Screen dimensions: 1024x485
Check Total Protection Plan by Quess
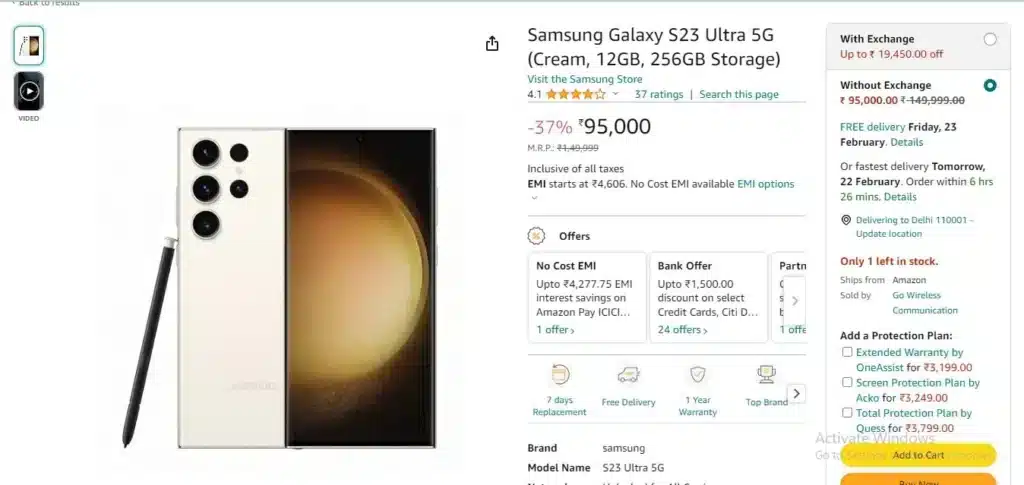(x=847, y=413)
